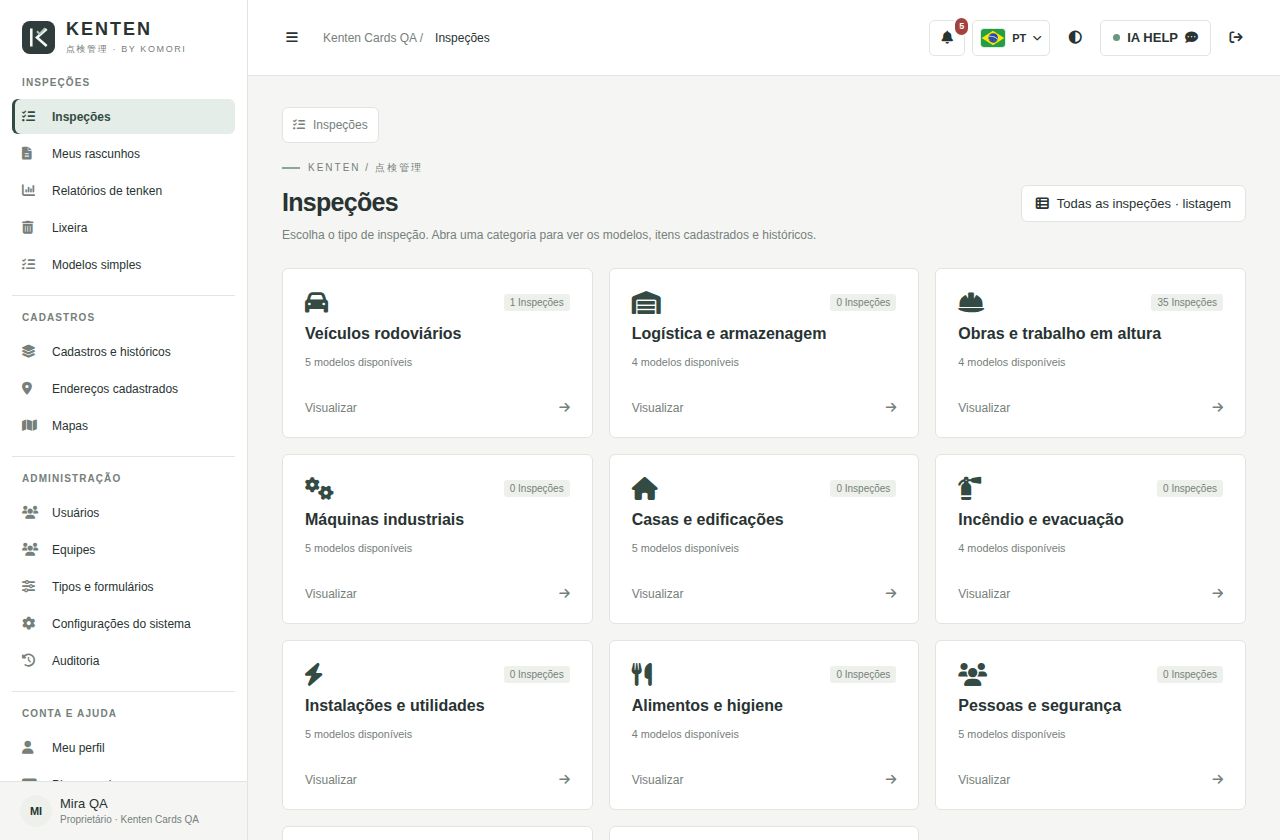The width and height of the screenshot is (1280, 840).
Task: Click the Inspeções chip below header
Action: (x=330, y=125)
